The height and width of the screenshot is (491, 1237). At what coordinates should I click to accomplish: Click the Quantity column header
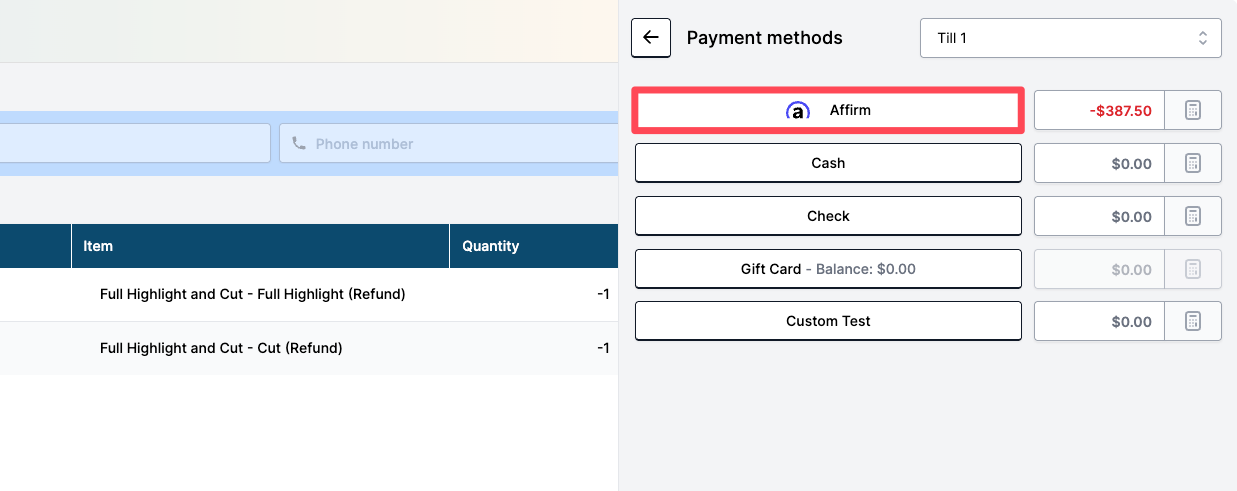pos(490,246)
